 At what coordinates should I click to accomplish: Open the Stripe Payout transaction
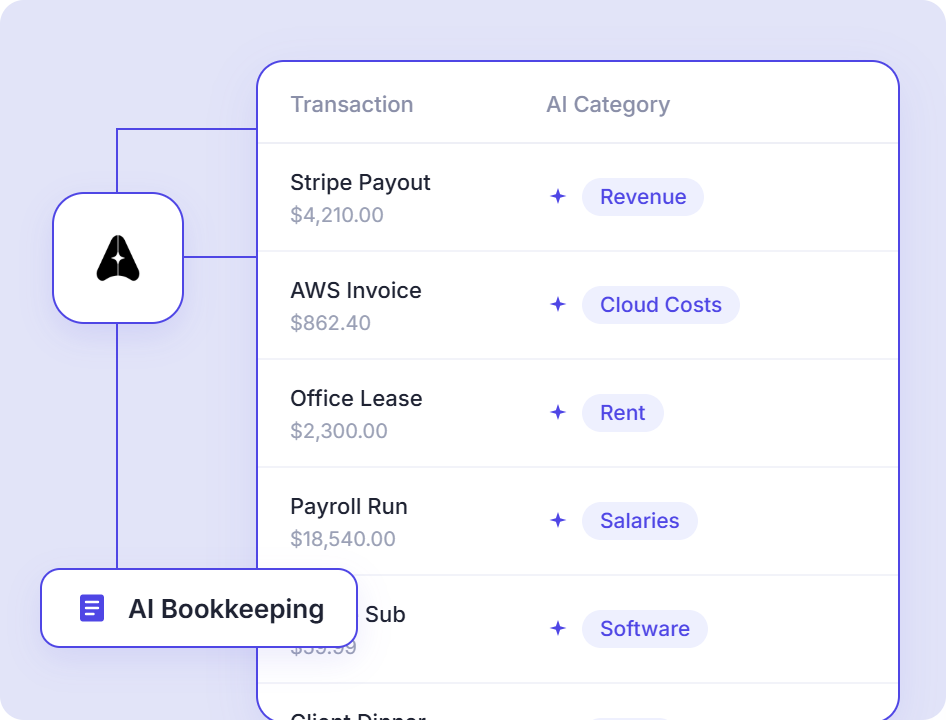[360, 182]
